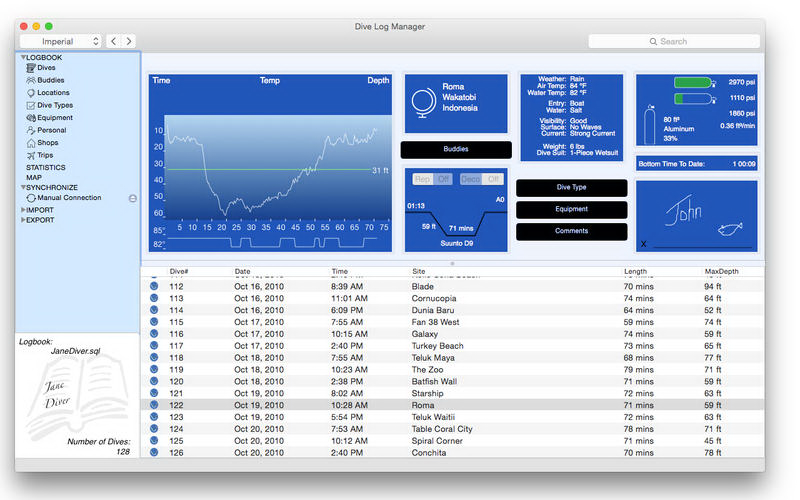This screenshot has height=500, width=800.
Task: Click the John signature area
Action: [x=684, y=210]
